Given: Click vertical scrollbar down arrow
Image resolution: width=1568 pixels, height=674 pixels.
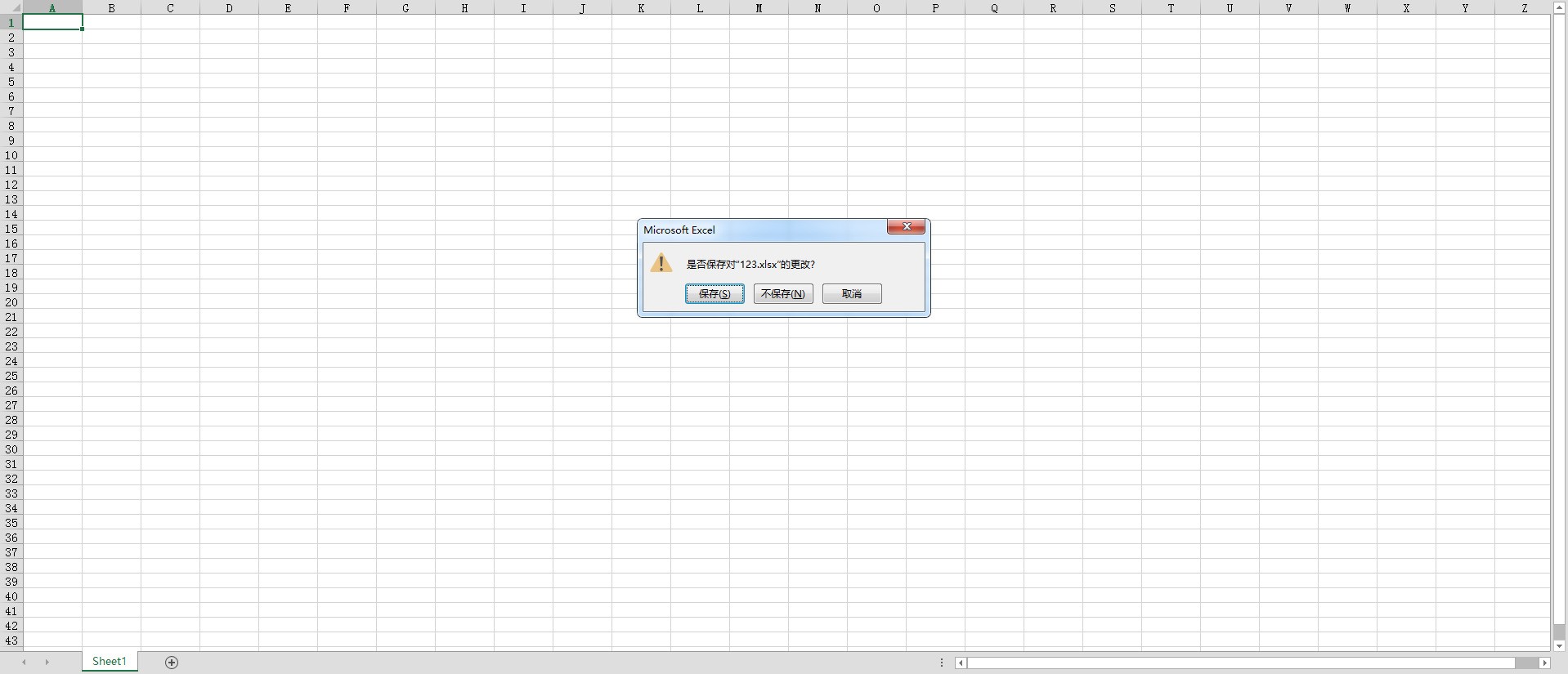Looking at the screenshot, I should [1560, 646].
